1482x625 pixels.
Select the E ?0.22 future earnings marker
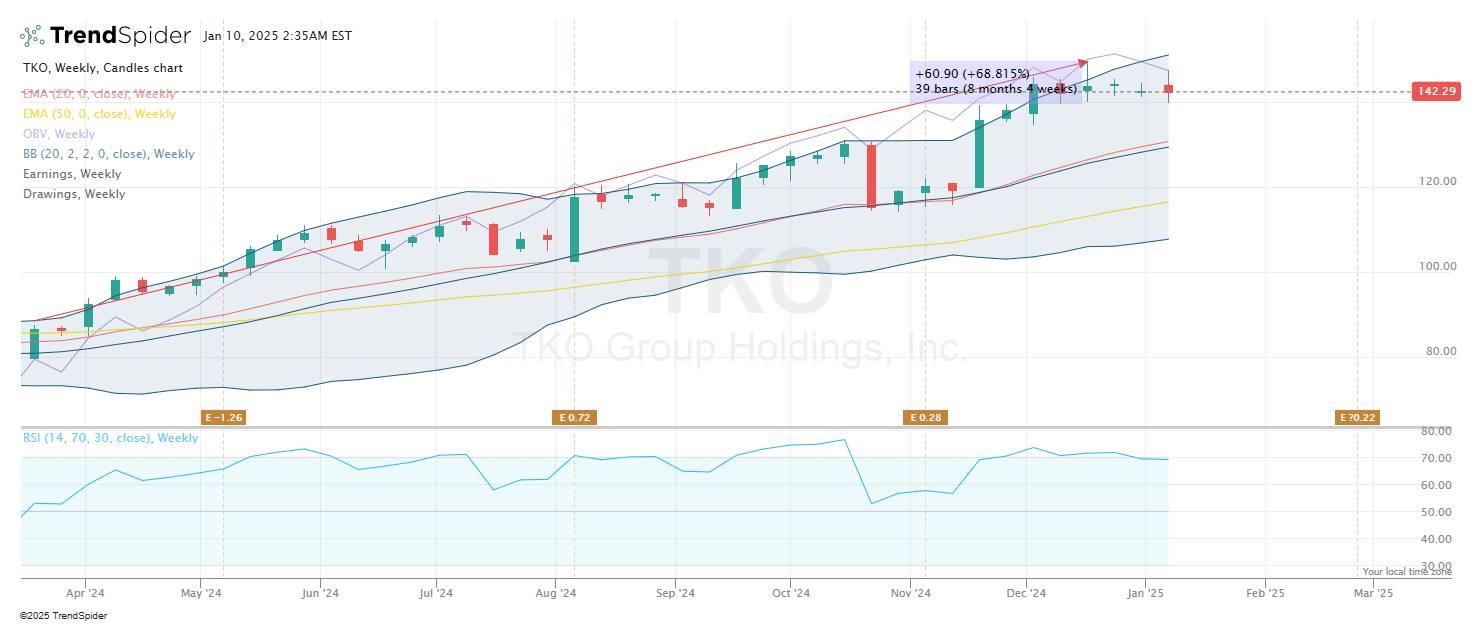coord(1358,417)
